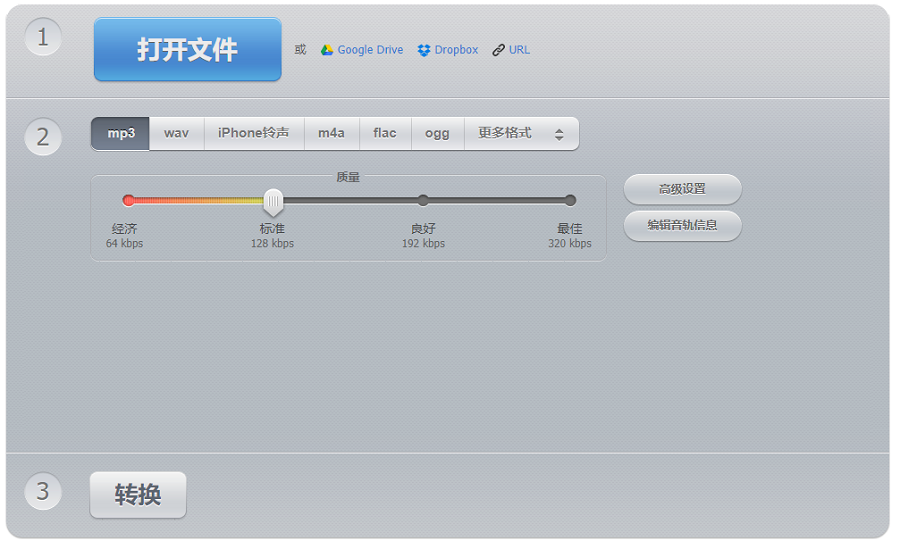Click the 打开文件 open file button

pyautogui.click(x=188, y=49)
